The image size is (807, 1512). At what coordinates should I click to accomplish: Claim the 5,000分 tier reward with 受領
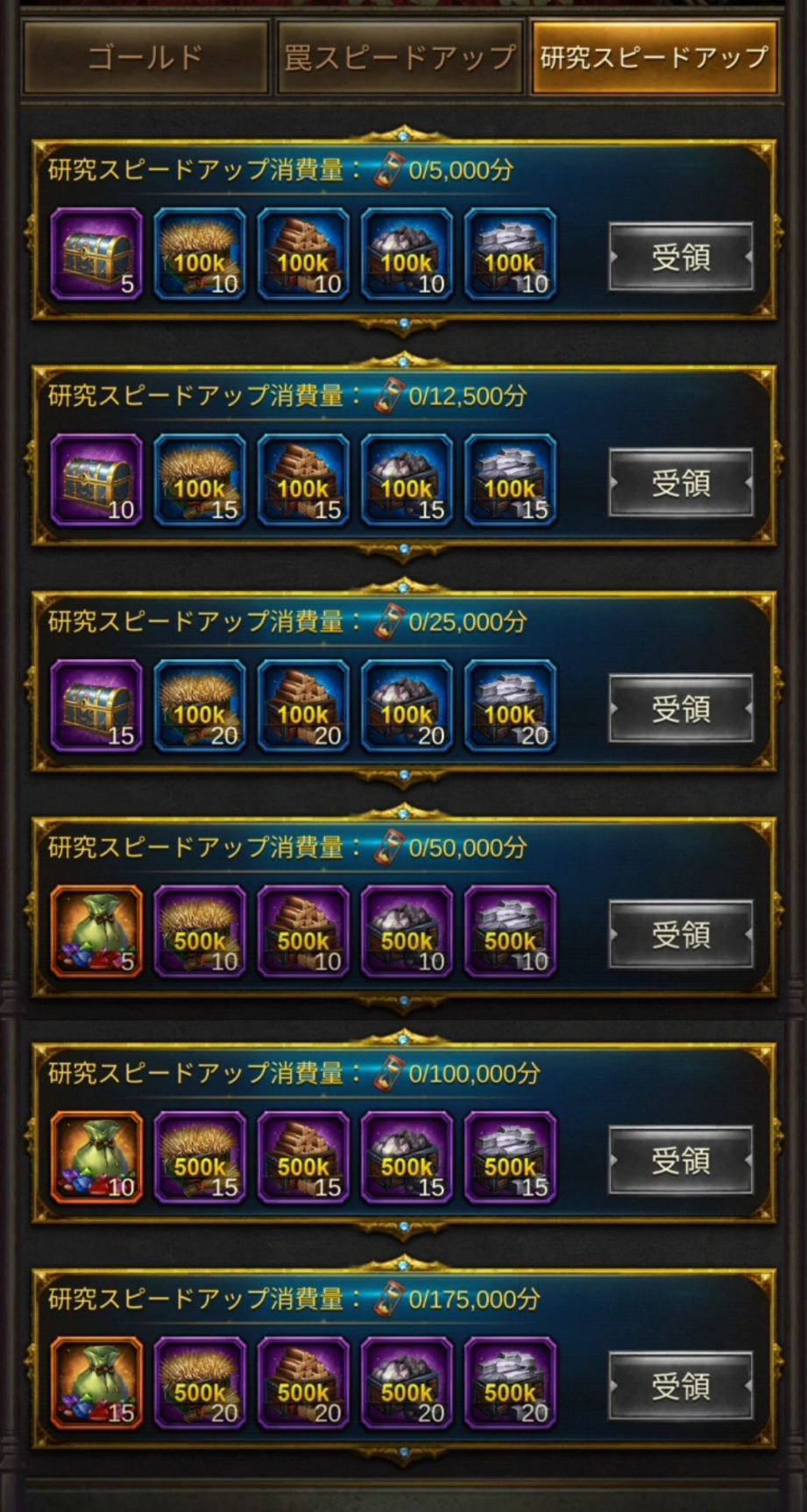click(x=681, y=257)
